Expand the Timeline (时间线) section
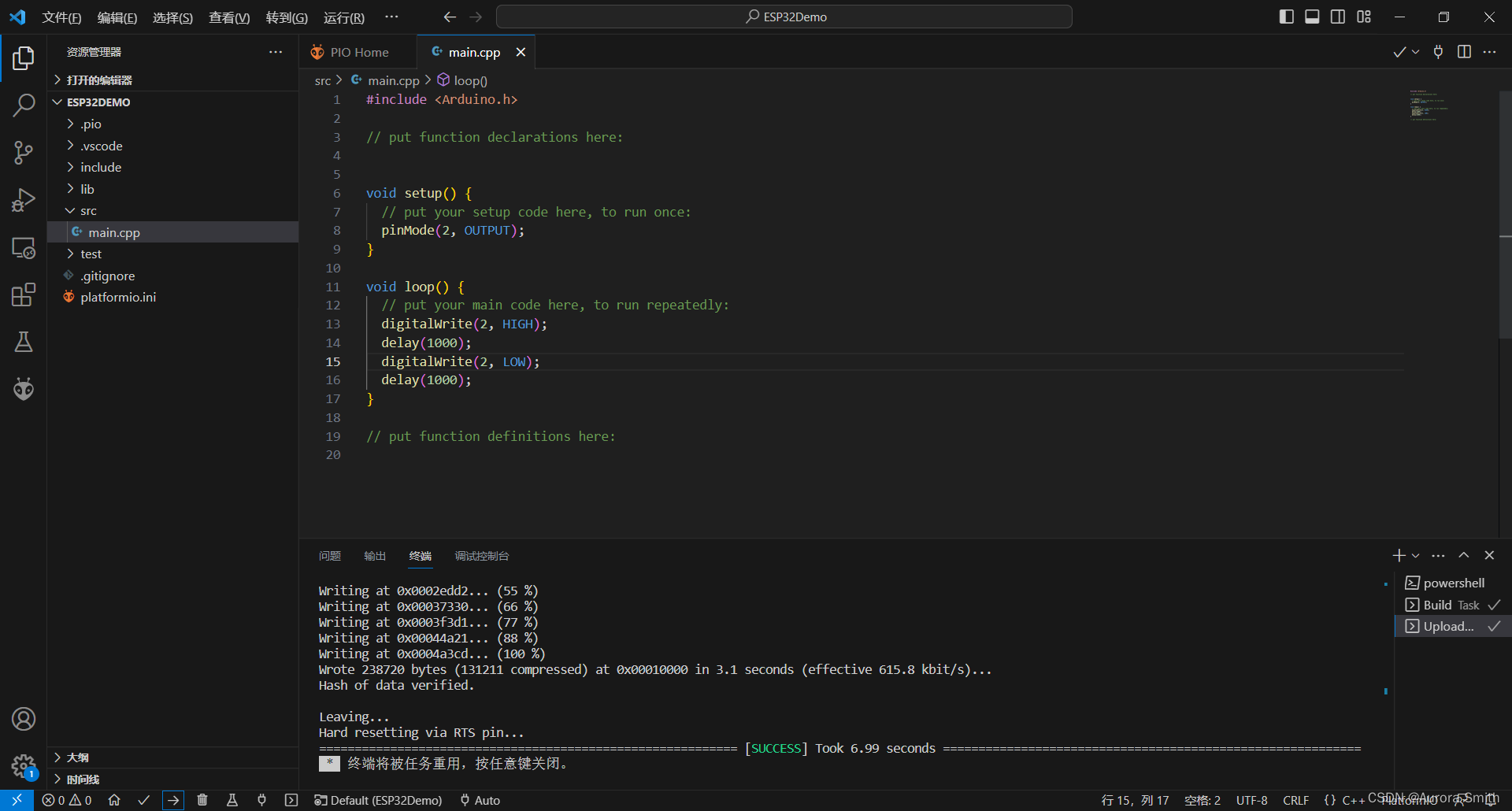This screenshot has width=1512, height=811. point(172,779)
